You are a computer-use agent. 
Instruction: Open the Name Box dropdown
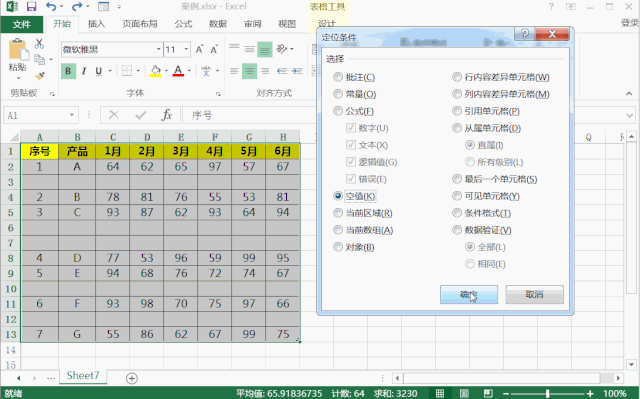71,115
